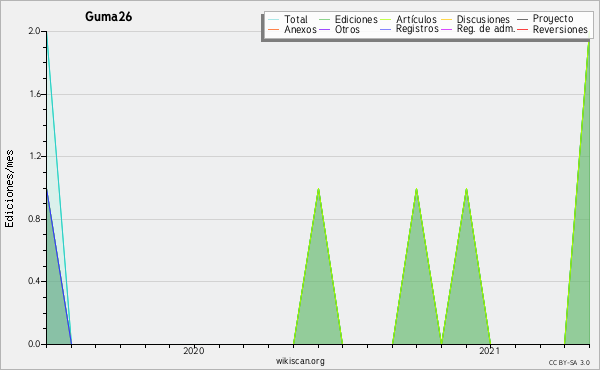Click the Reversiones legend label
The image size is (600, 370).
(560, 29)
